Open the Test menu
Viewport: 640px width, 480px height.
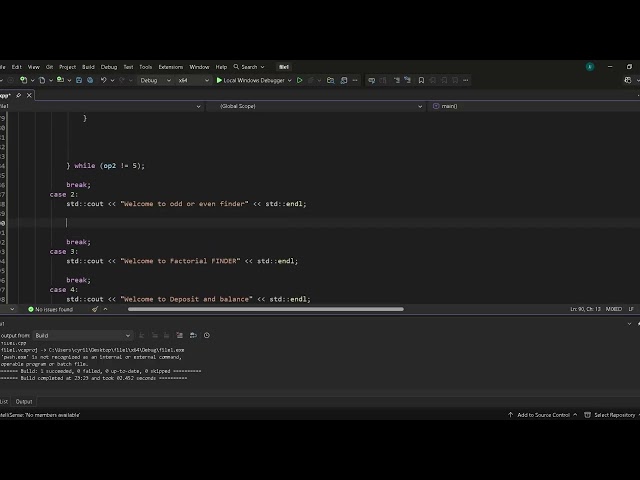[128, 67]
